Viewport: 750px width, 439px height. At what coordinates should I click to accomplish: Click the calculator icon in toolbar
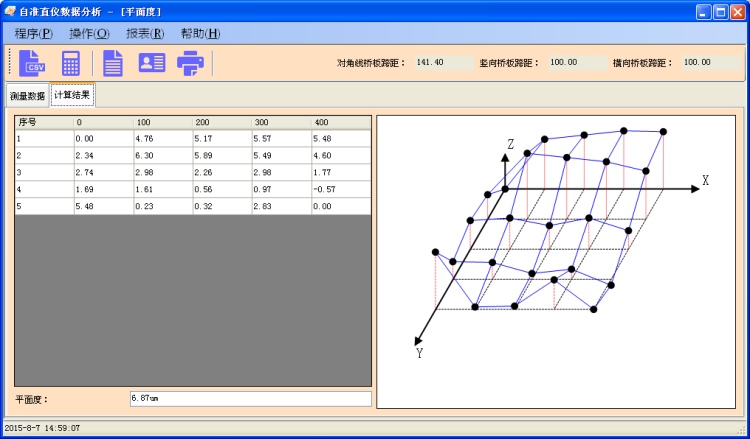click(x=71, y=63)
